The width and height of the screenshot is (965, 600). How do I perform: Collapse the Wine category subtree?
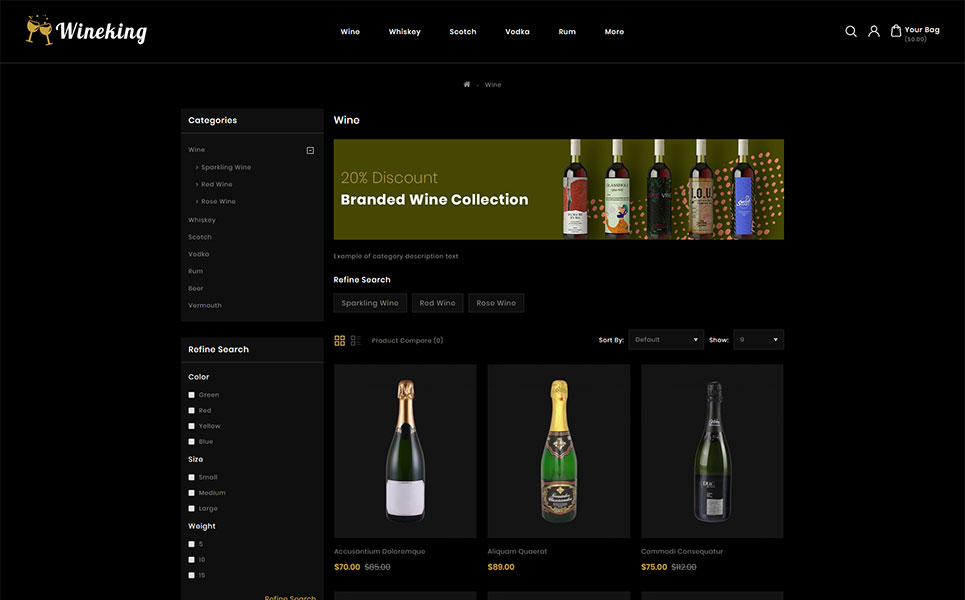(x=310, y=150)
